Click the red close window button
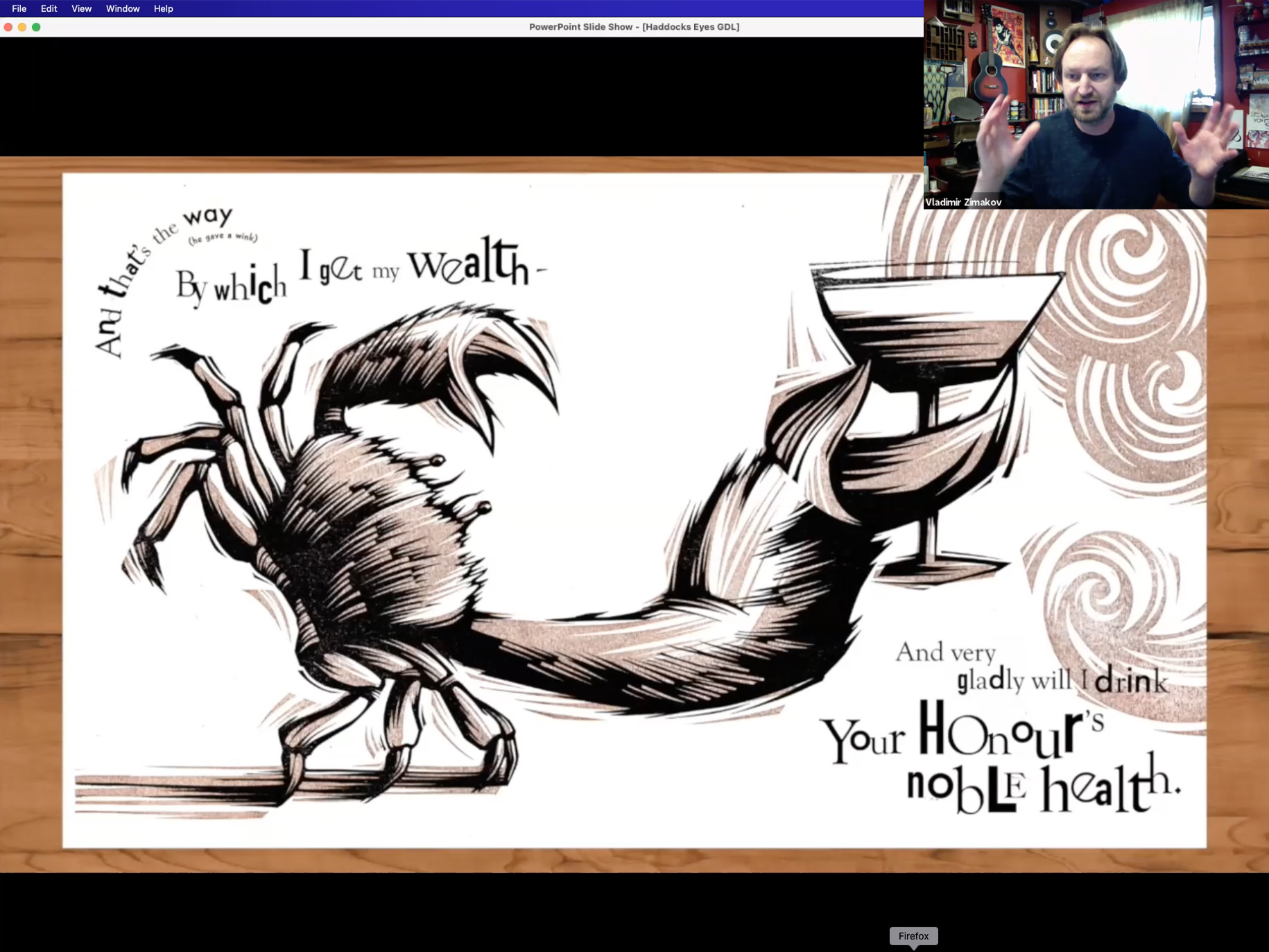The height and width of the screenshot is (952, 1269). coord(8,27)
